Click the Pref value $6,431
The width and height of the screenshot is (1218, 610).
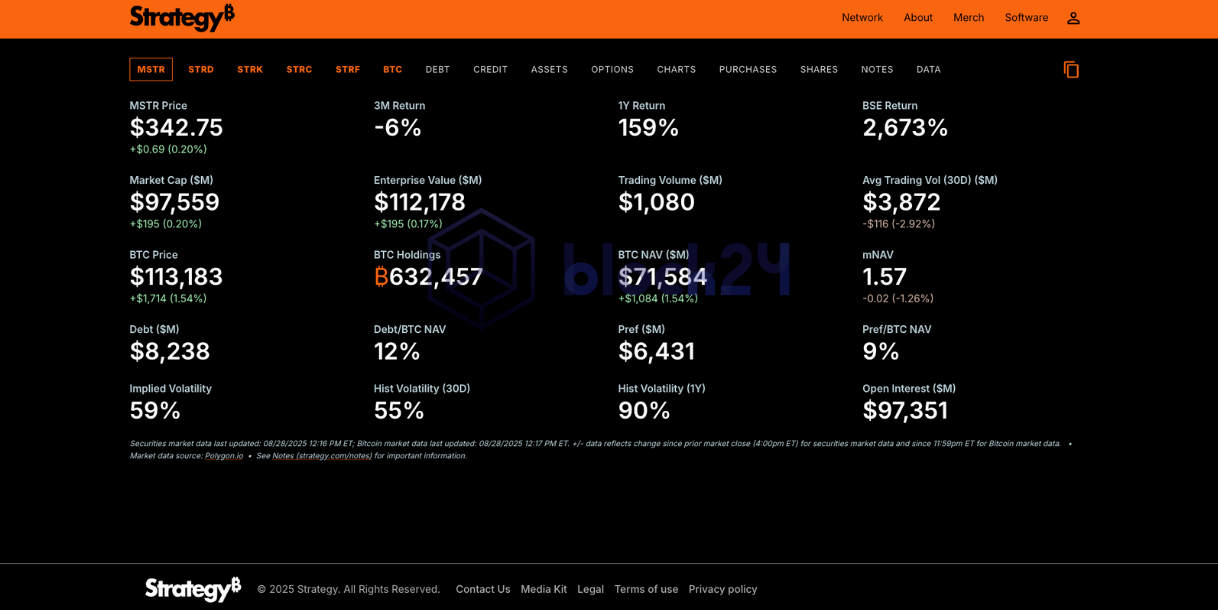(656, 352)
